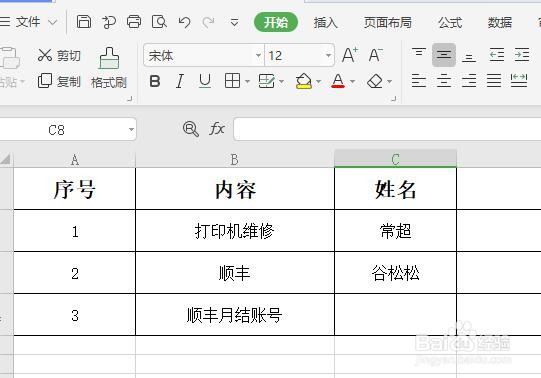Apply cell borders icon
The height and width of the screenshot is (378, 541).
232,81
